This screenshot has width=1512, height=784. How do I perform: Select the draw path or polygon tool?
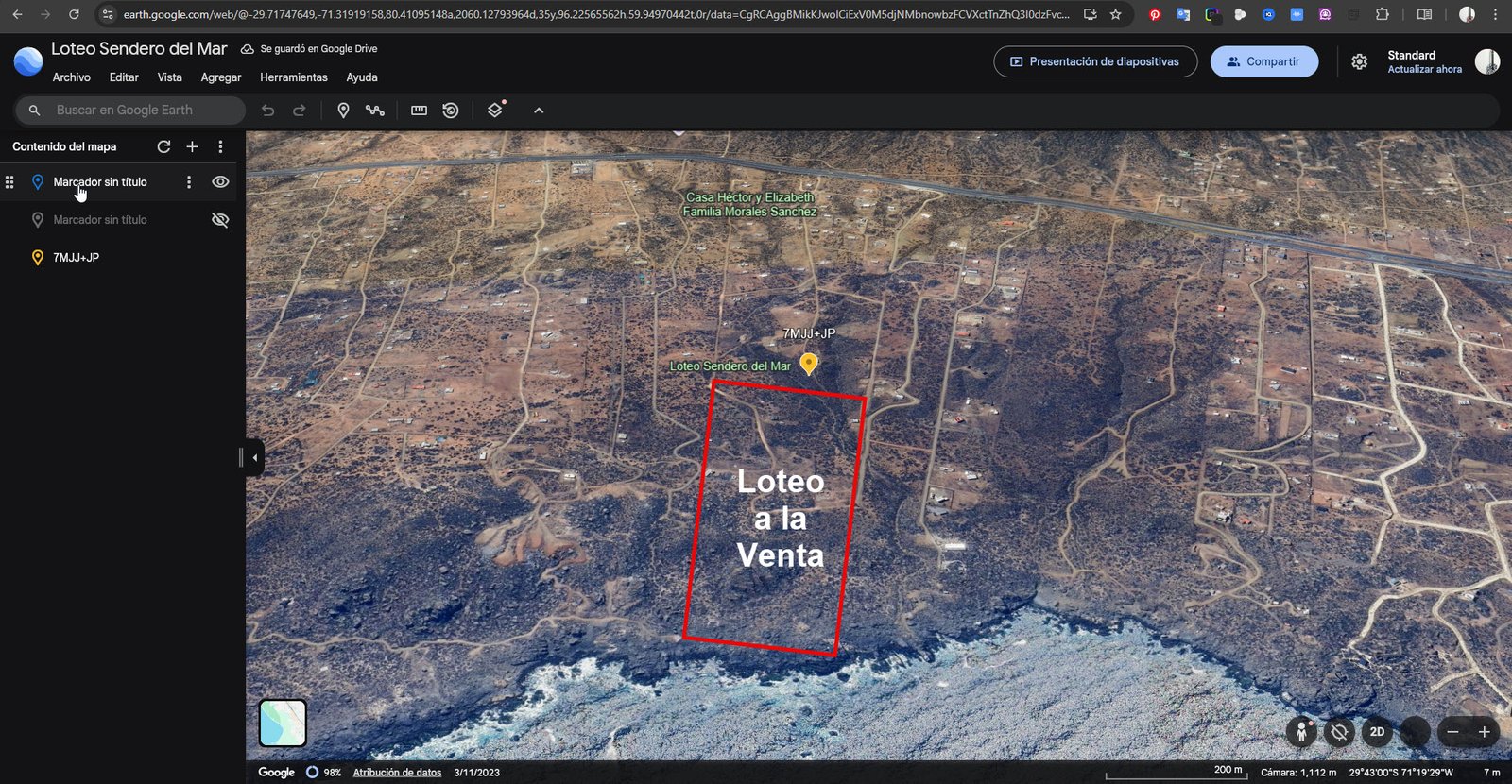pyautogui.click(x=375, y=111)
